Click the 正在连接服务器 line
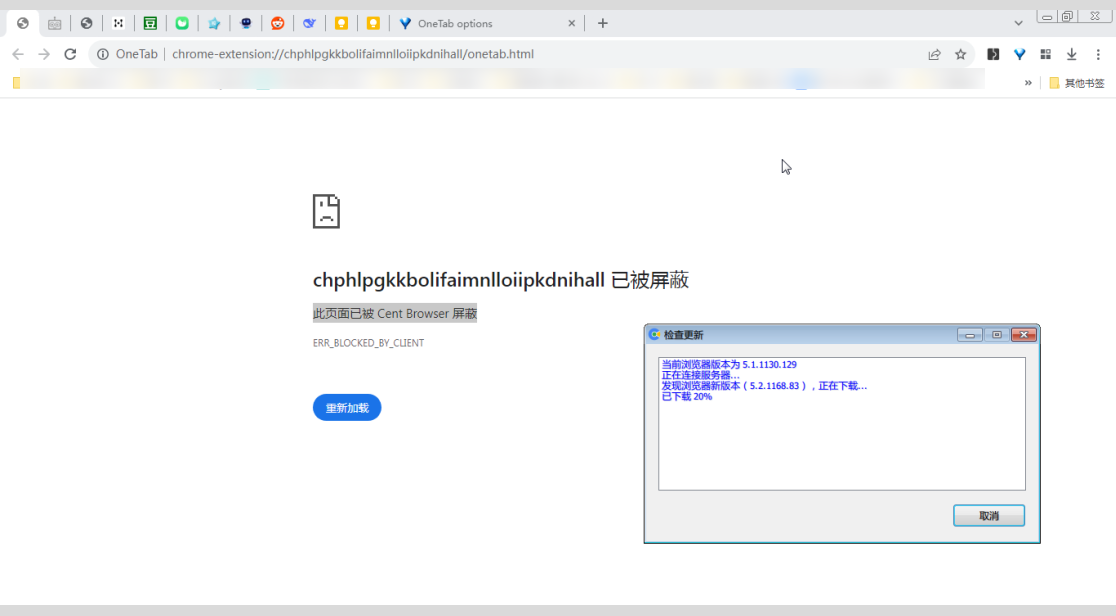 (x=700, y=375)
